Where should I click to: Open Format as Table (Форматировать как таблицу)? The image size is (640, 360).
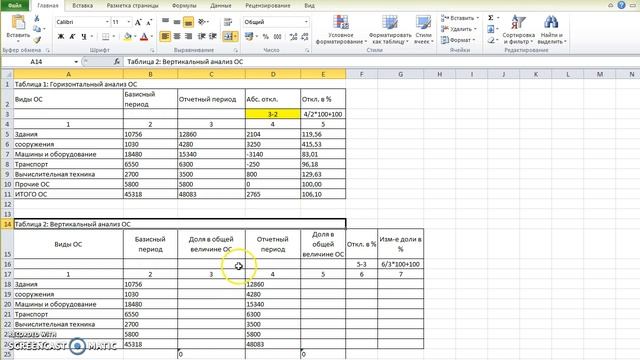pos(389,30)
